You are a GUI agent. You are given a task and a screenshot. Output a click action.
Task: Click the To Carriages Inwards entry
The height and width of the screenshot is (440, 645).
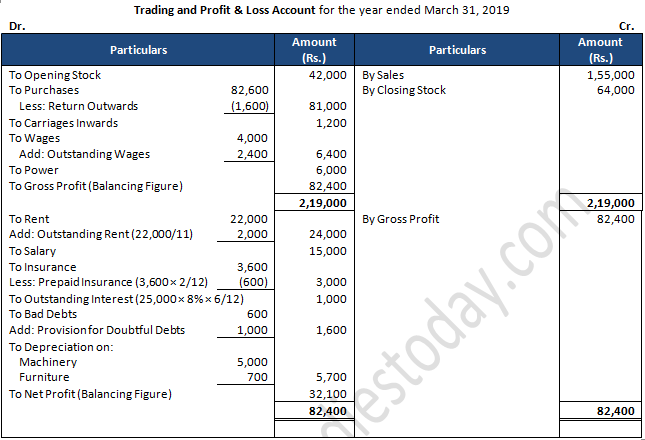coord(63,123)
